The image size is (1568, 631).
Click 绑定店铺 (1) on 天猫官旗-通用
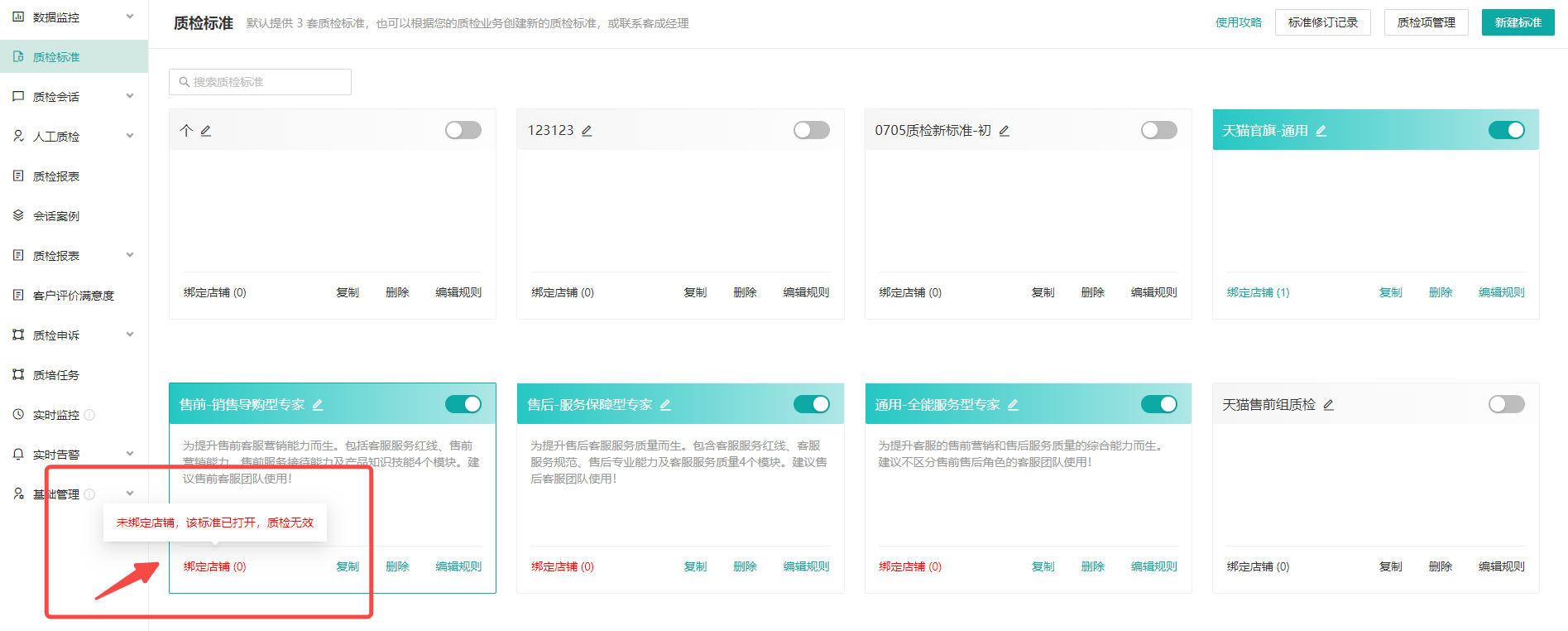click(x=1258, y=292)
